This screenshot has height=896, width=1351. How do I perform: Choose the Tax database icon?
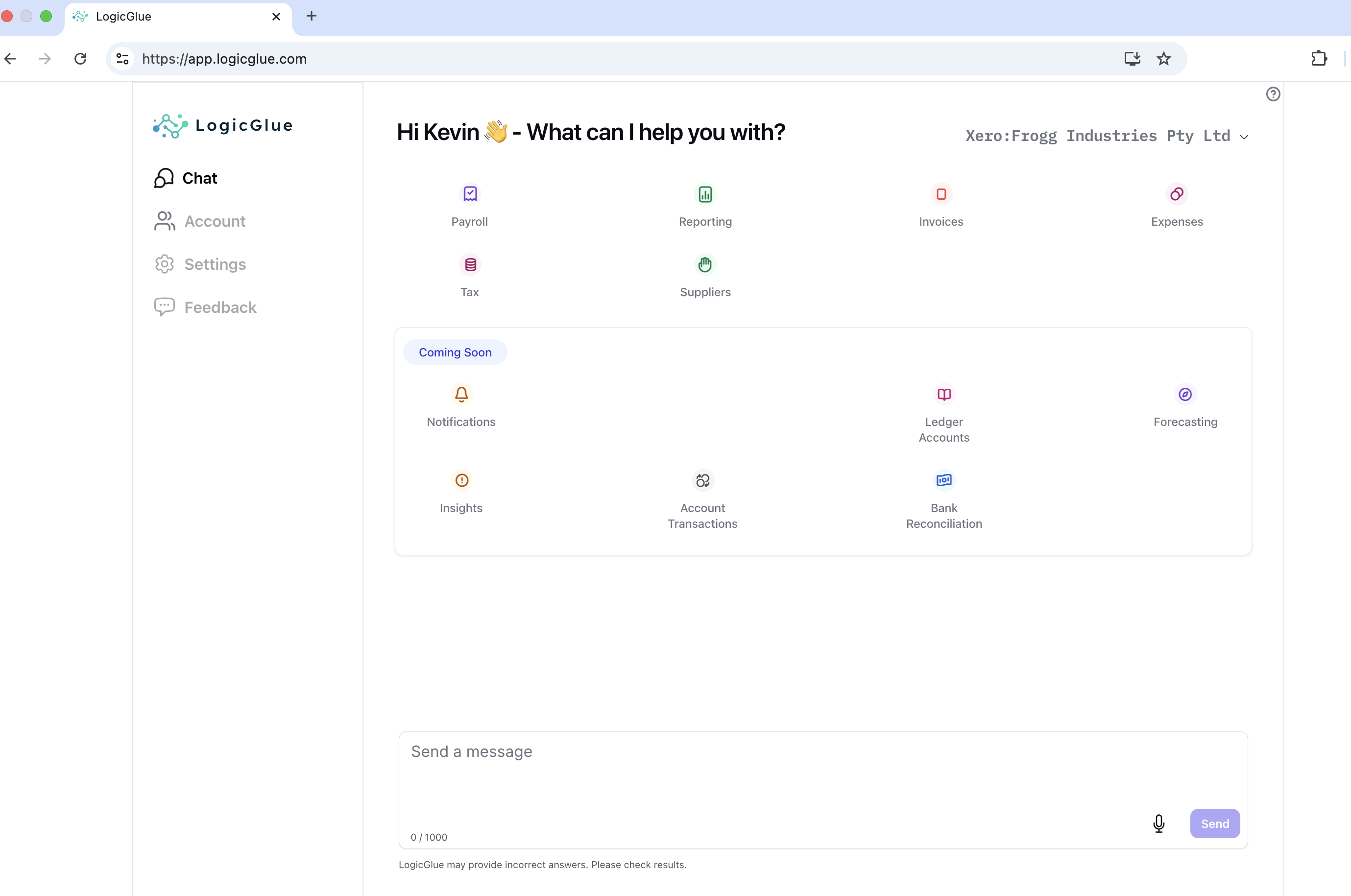[470, 264]
